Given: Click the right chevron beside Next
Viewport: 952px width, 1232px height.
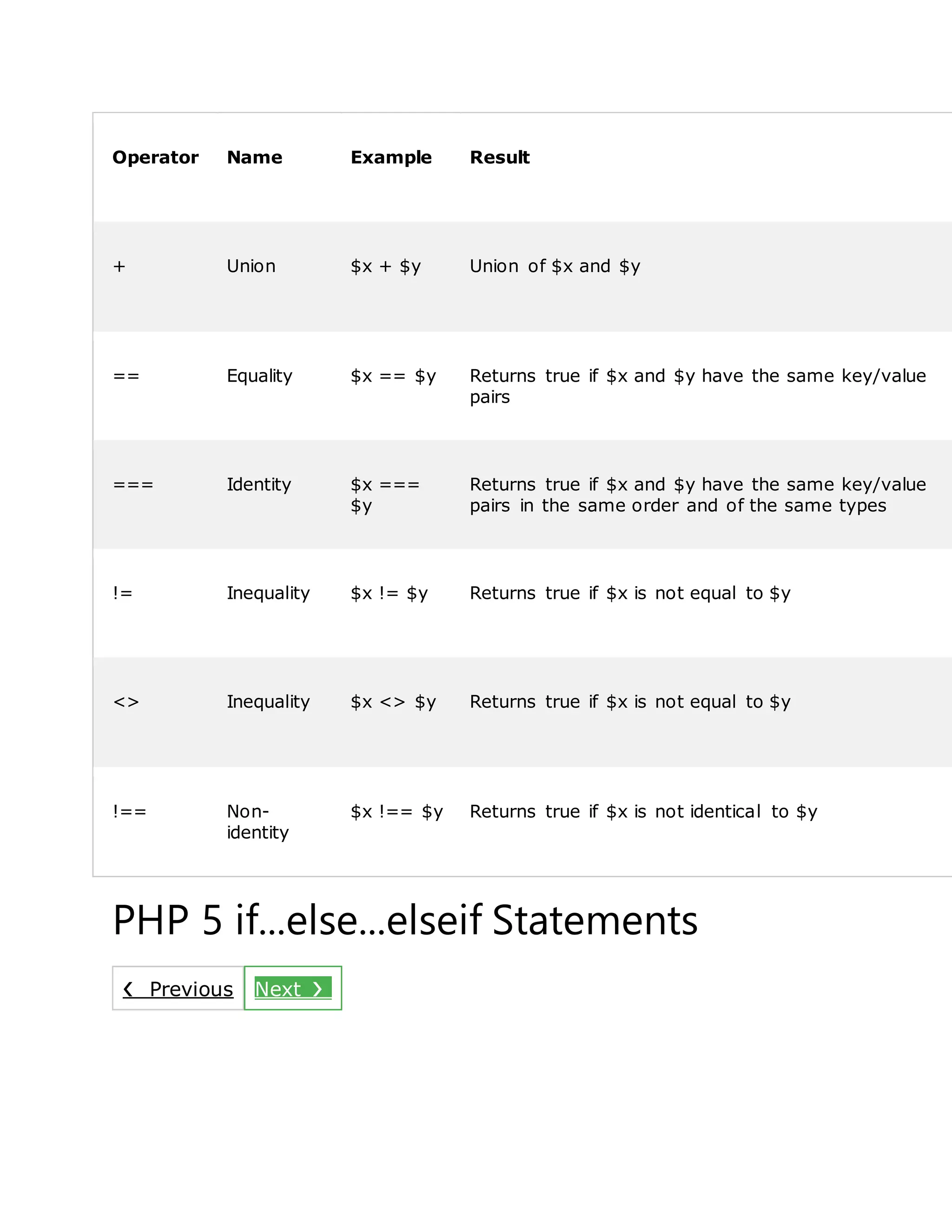Looking at the screenshot, I should (x=317, y=988).
